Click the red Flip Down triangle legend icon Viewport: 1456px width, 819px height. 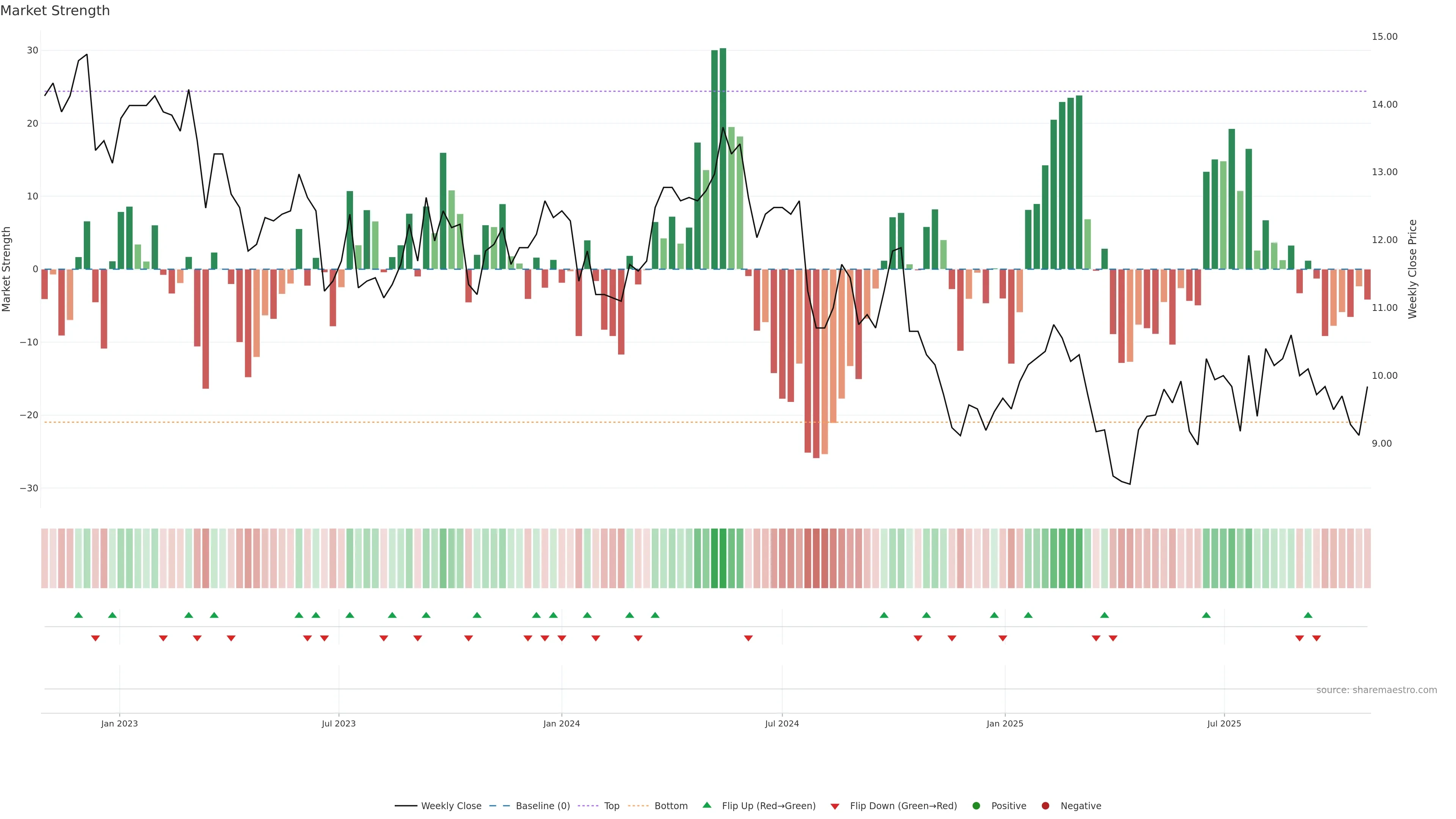point(835,806)
